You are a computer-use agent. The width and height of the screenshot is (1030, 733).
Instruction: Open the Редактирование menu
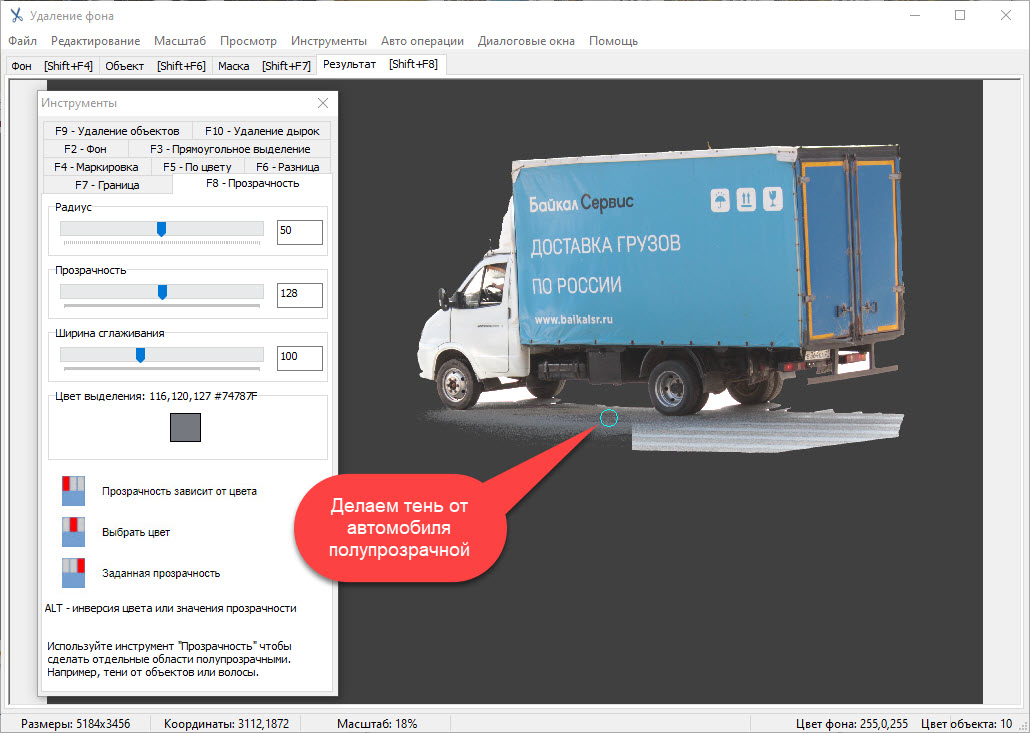coord(95,41)
